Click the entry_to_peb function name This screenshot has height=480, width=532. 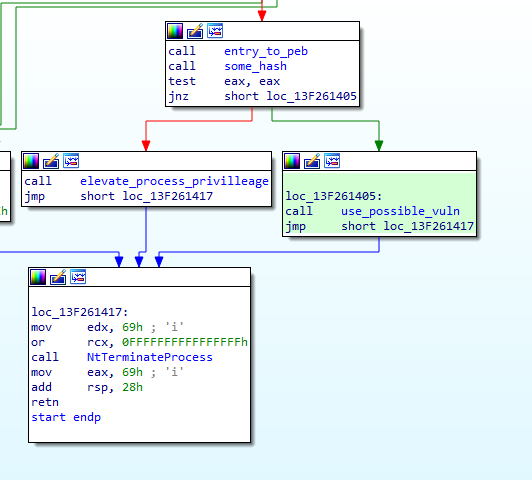point(266,51)
